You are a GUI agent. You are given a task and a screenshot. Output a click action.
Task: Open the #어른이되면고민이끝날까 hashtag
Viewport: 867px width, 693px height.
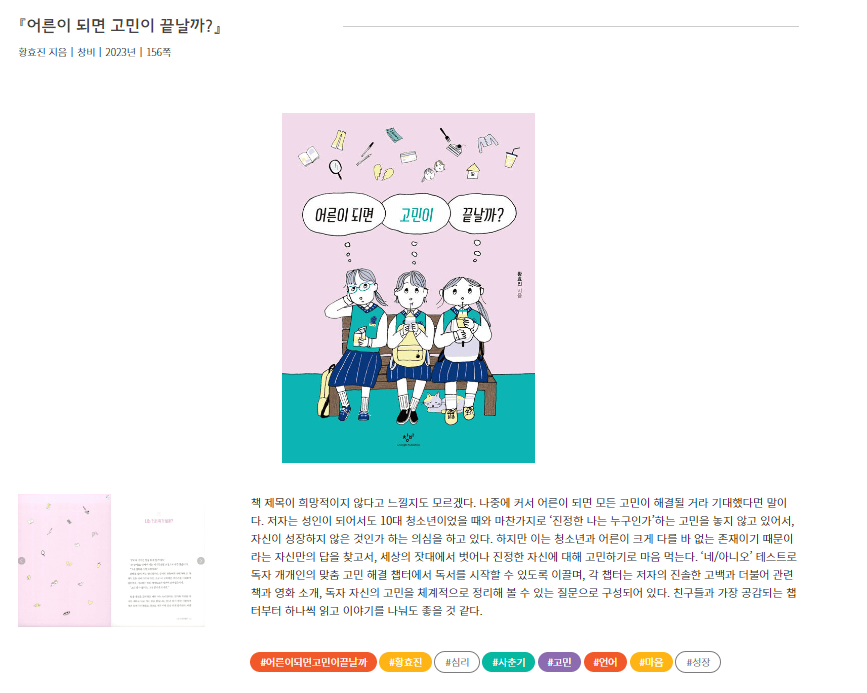(x=313, y=662)
